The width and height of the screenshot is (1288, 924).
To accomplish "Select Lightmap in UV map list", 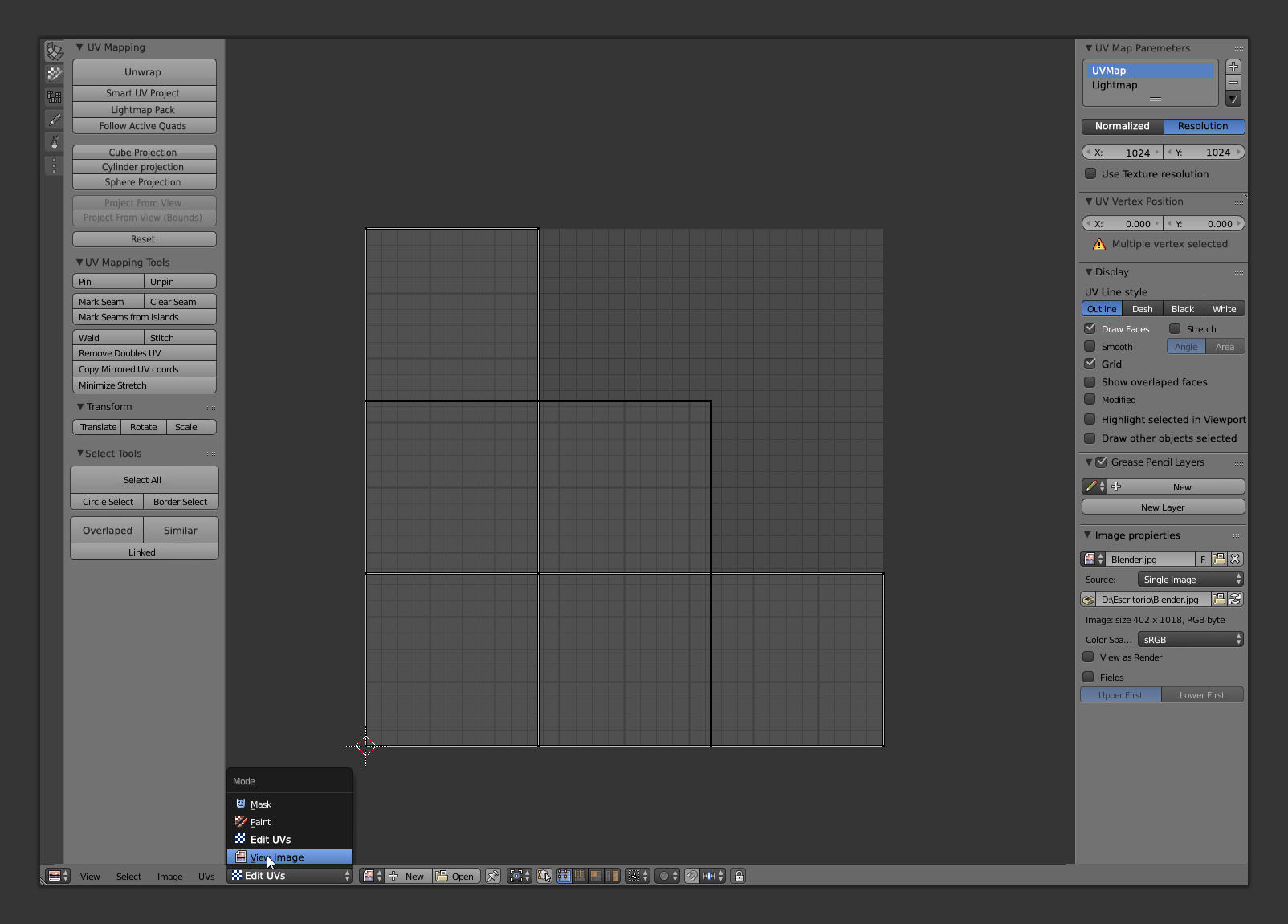I will [1150, 85].
